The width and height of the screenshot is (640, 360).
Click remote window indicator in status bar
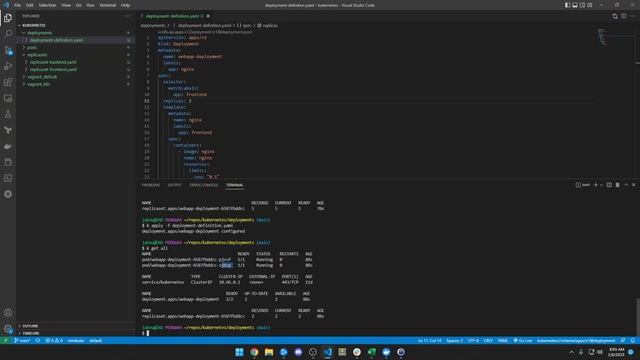click(x=5, y=340)
